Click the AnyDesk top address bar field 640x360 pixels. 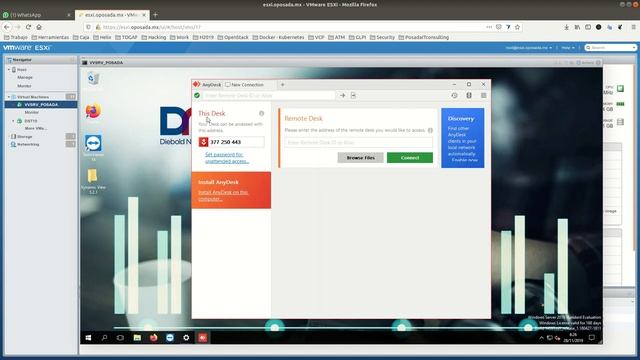tap(269, 95)
